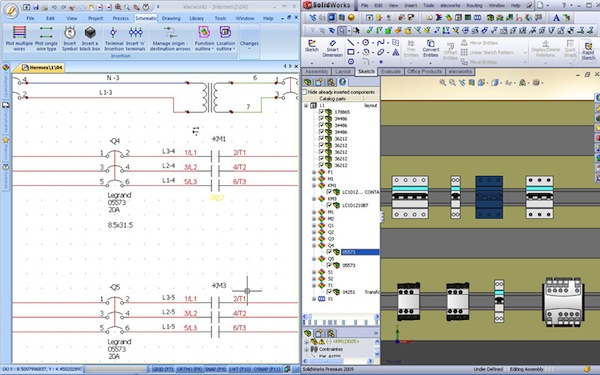Switch to Evaluate tab in SolidWorks
The height and width of the screenshot is (375, 600).
coord(391,72)
